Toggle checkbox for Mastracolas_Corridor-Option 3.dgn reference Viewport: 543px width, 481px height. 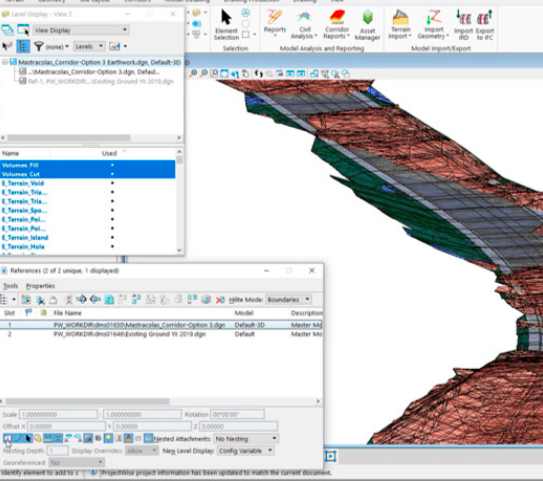pos(23,72)
